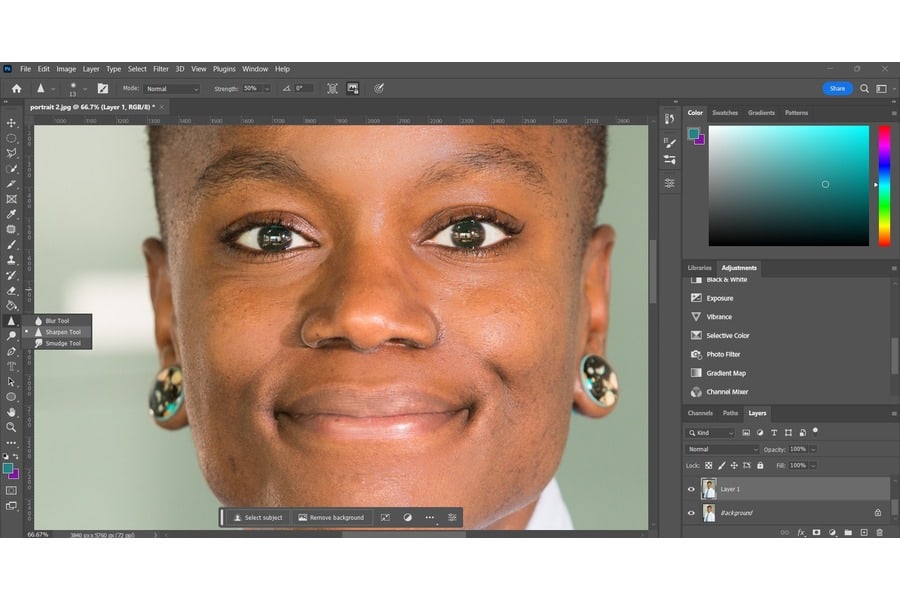Viewport: 900px width, 600px height.
Task: Open the Mode dropdown set to Normal
Action: coord(172,89)
